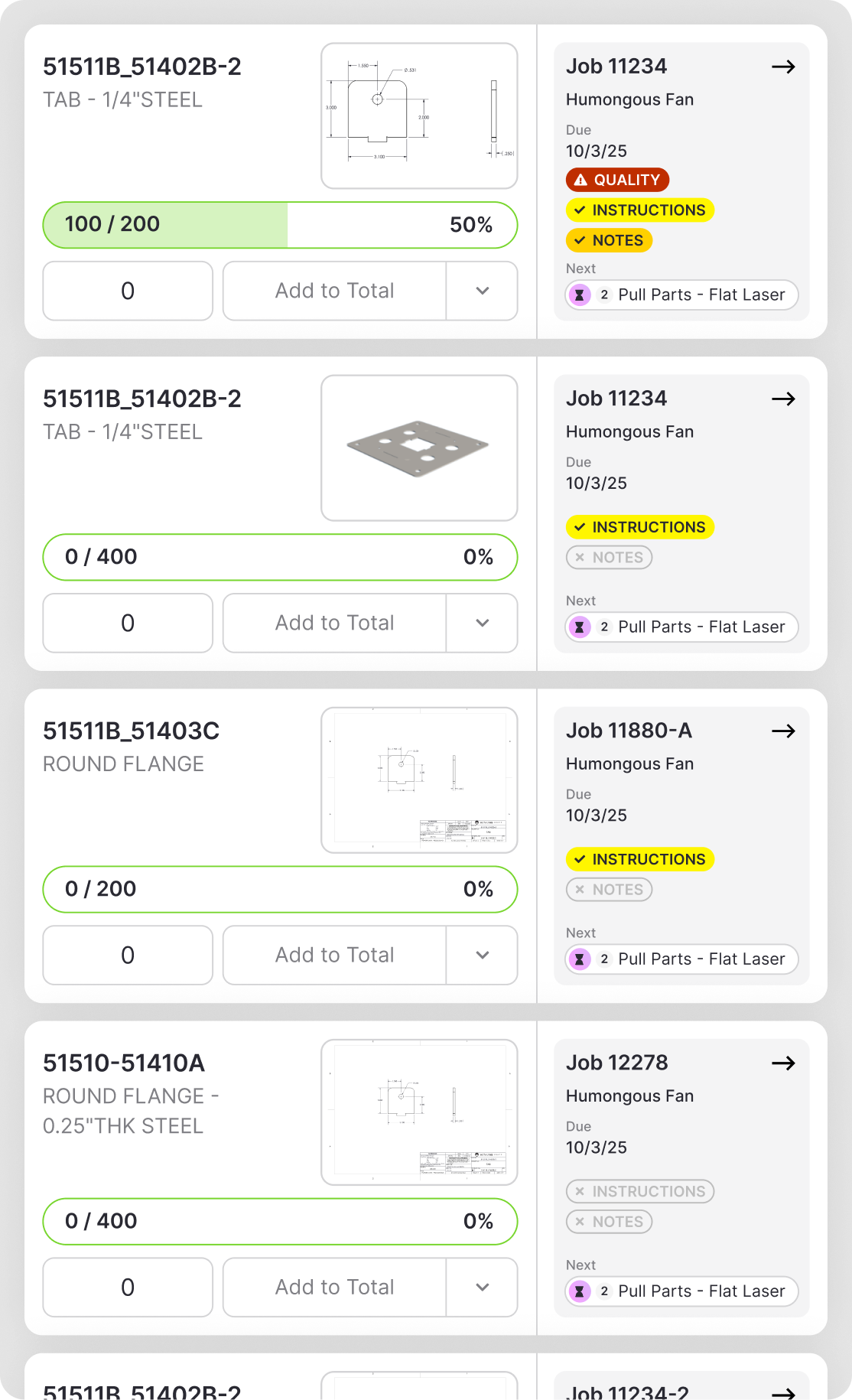This screenshot has height=1400, width=852.
Task: Click the hourglass icon in the Job 12278 Next step
Action: coord(580,1291)
